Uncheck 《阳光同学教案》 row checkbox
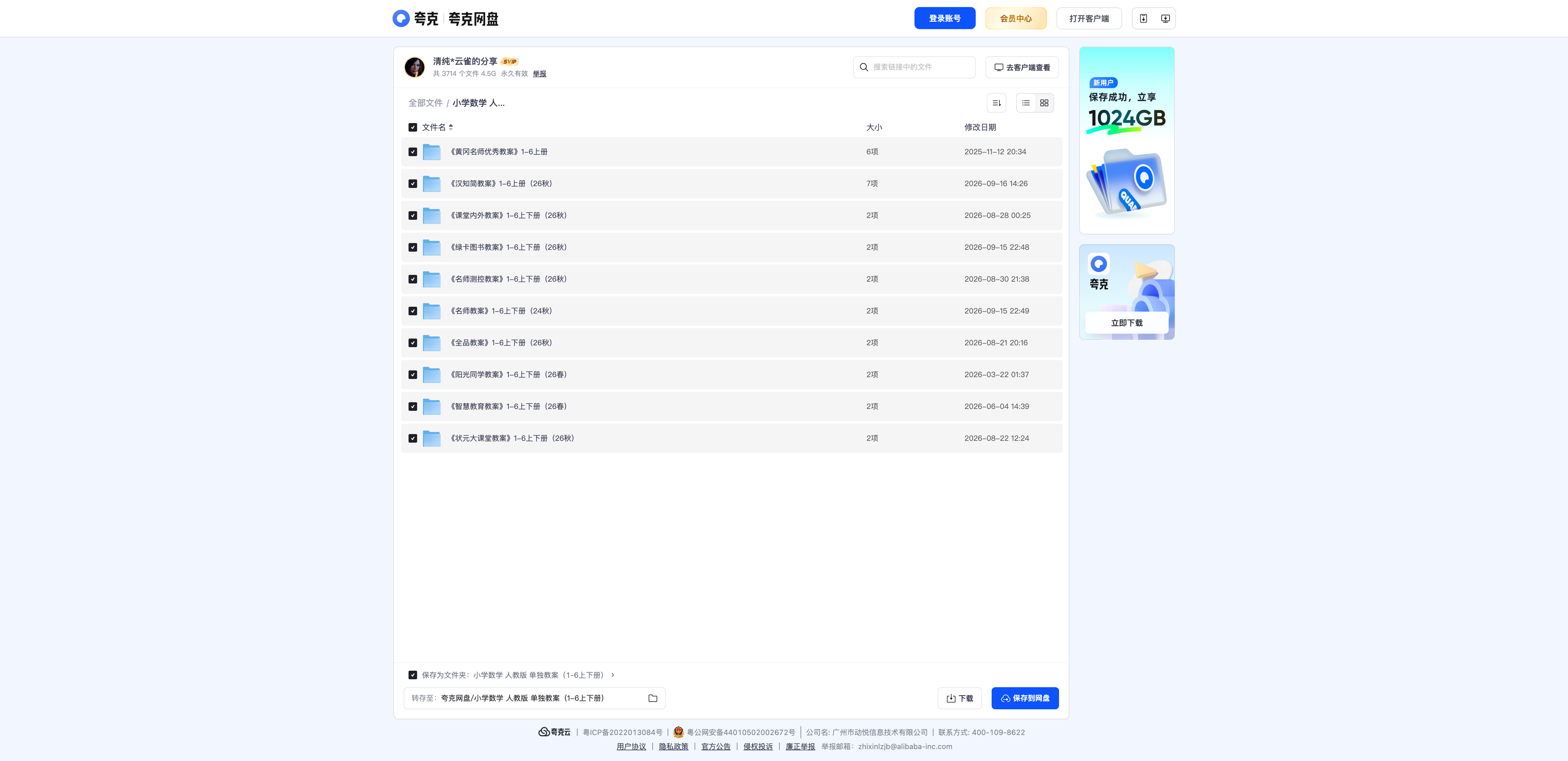 [413, 375]
